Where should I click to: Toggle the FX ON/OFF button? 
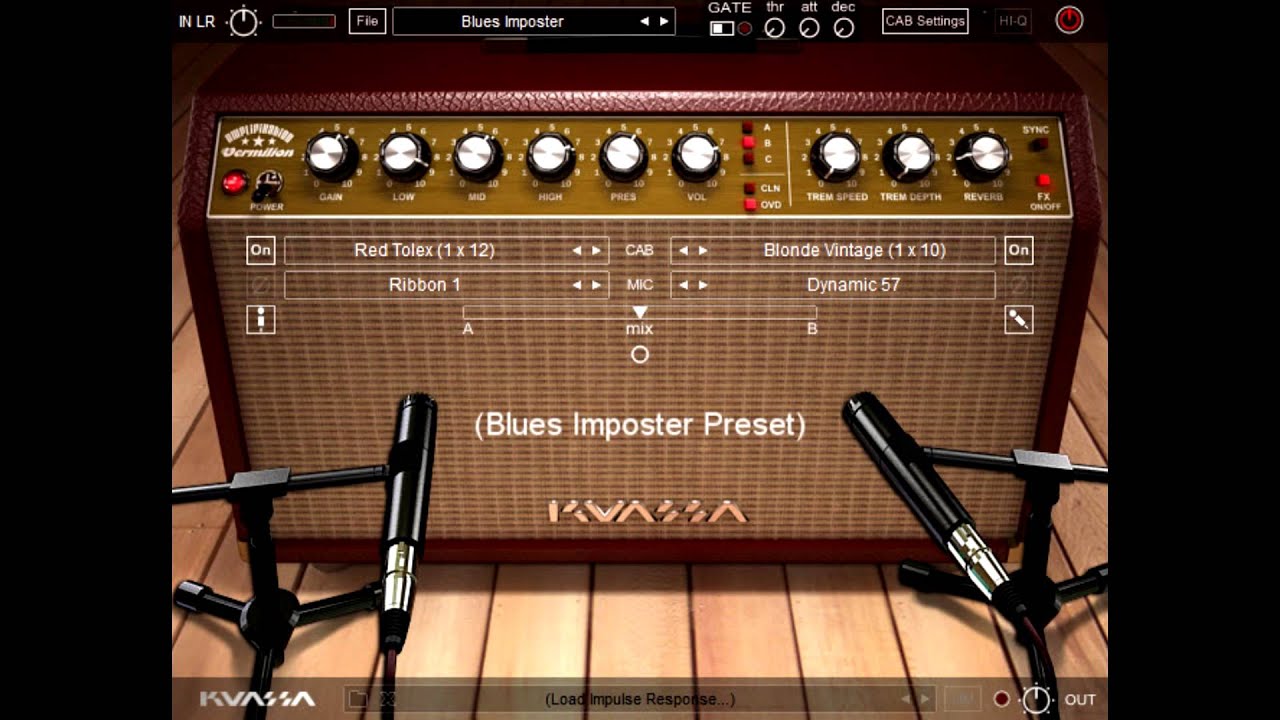(1043, 181)
